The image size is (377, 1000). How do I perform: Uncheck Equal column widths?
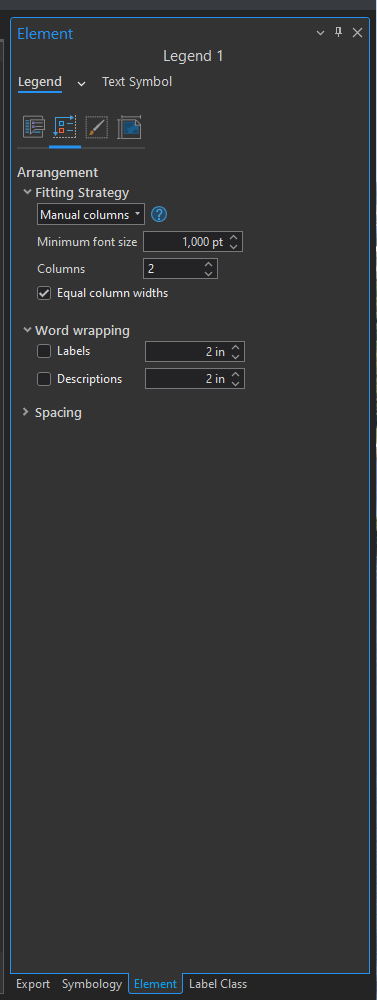coord(44,293)
